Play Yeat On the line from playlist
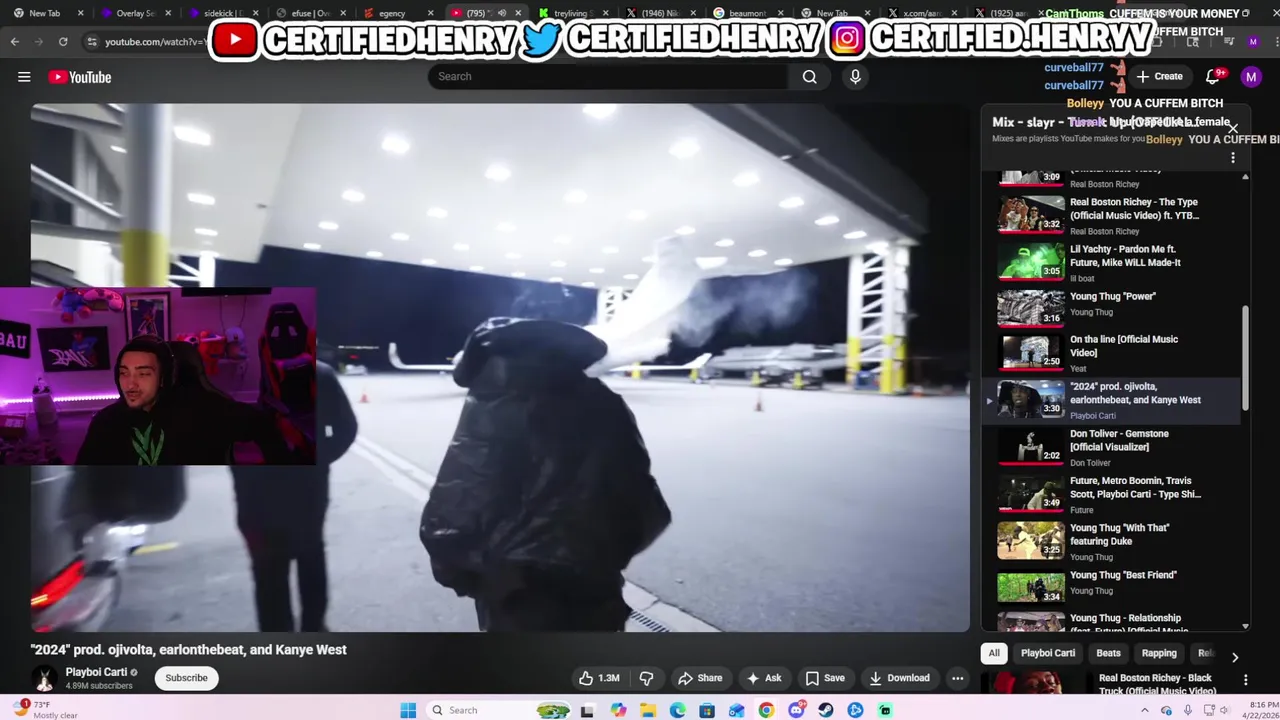 tap(1110, 353)
